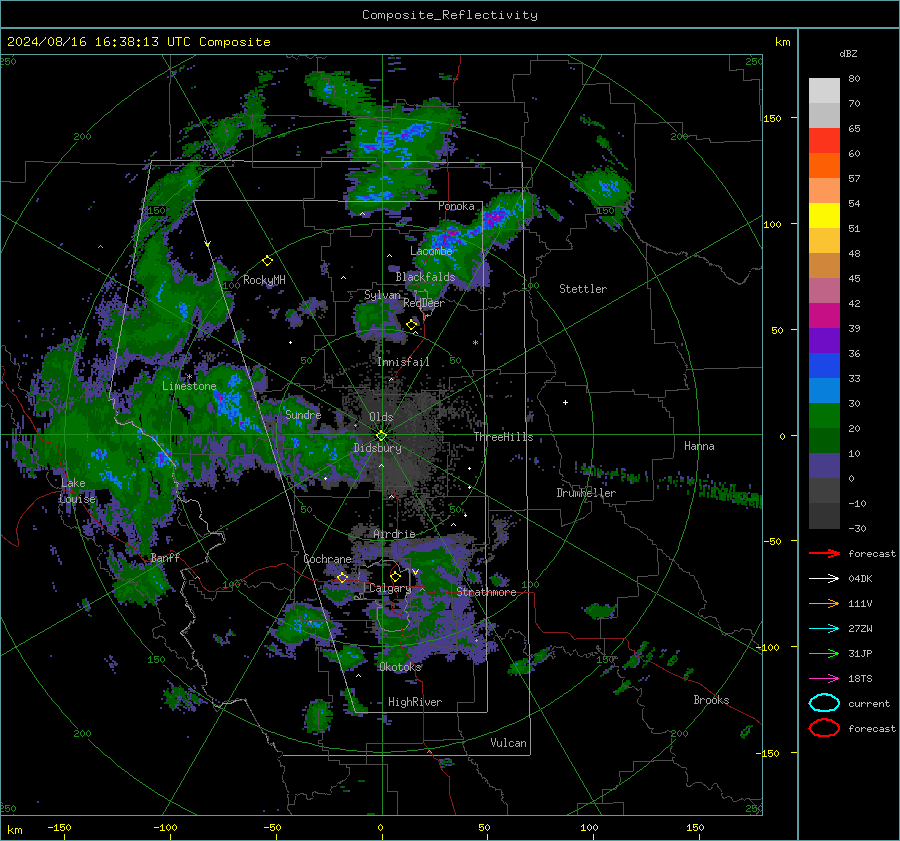Click the 60 dBZ red color swatch
900x841 pixels.
(824, 141)
